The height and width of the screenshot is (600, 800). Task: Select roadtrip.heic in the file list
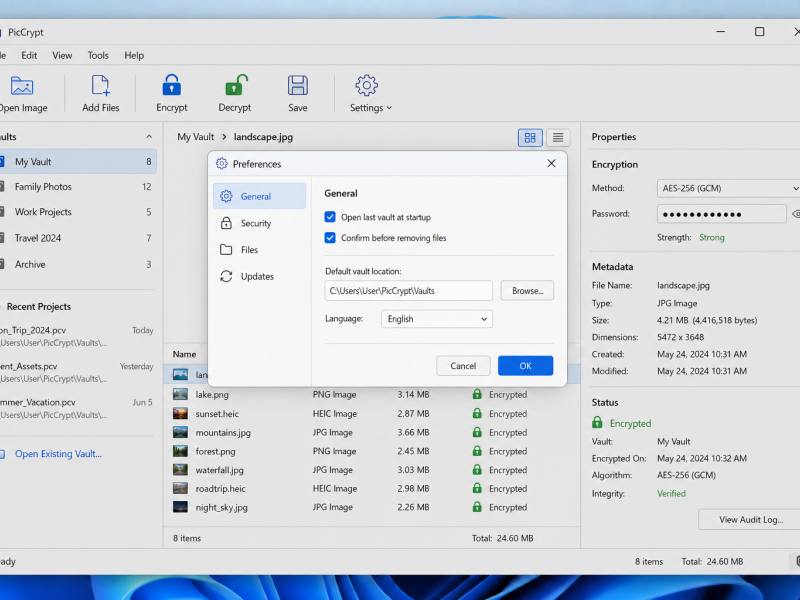(x=371, y=489)
